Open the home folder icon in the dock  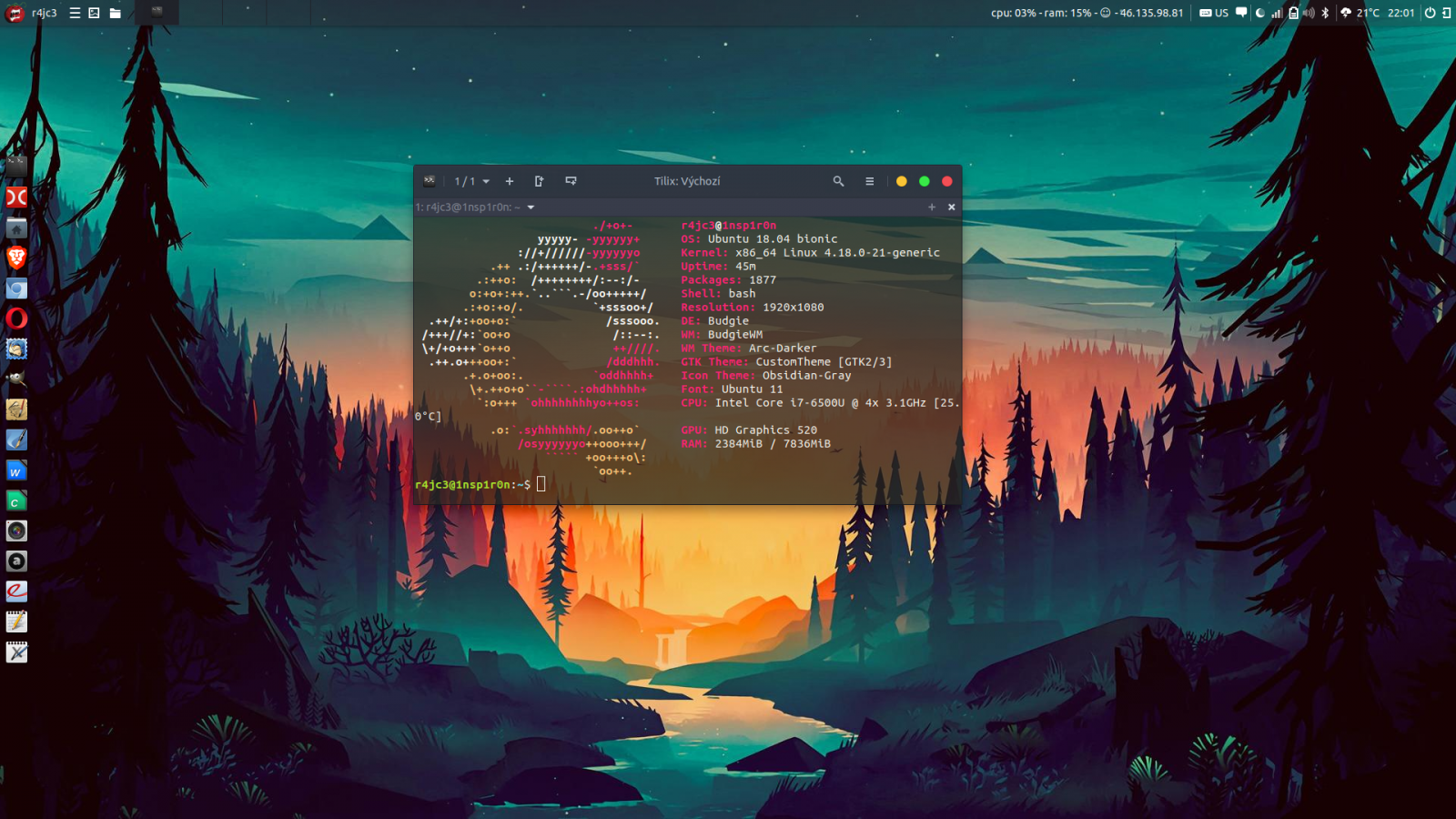[16, 227]
